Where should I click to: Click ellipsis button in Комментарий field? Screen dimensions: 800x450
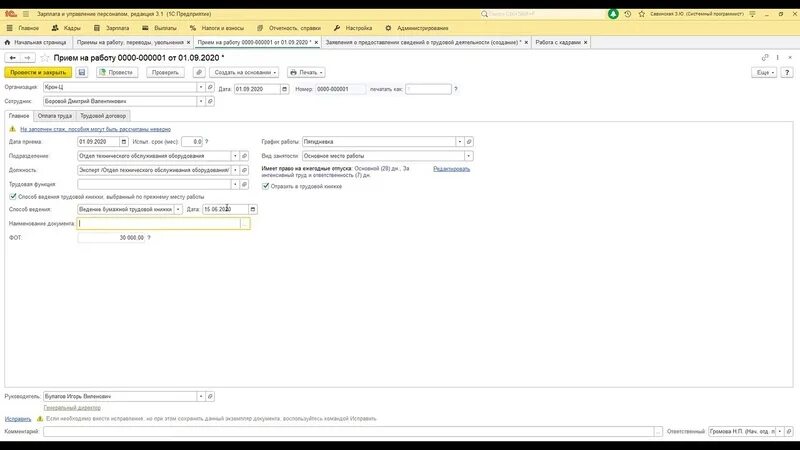coord(658,432)
